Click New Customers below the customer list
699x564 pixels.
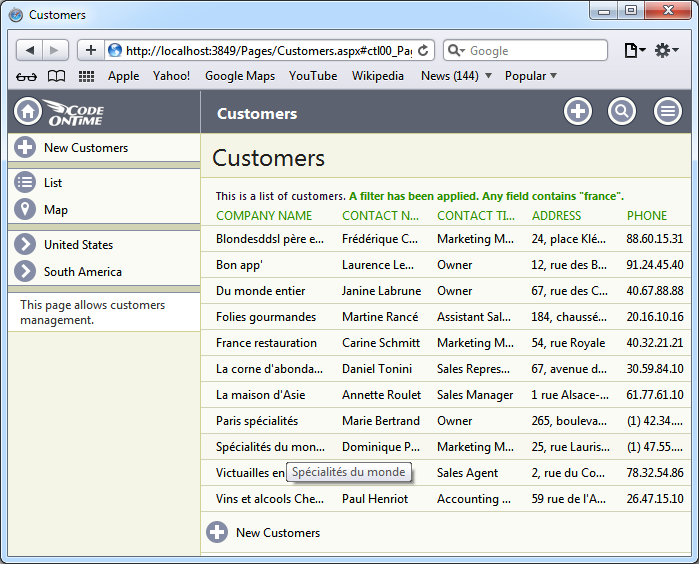[277, 533]
